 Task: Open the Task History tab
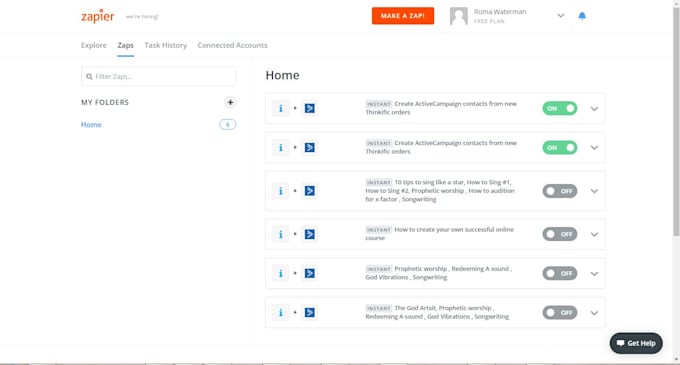coord(165,45)
